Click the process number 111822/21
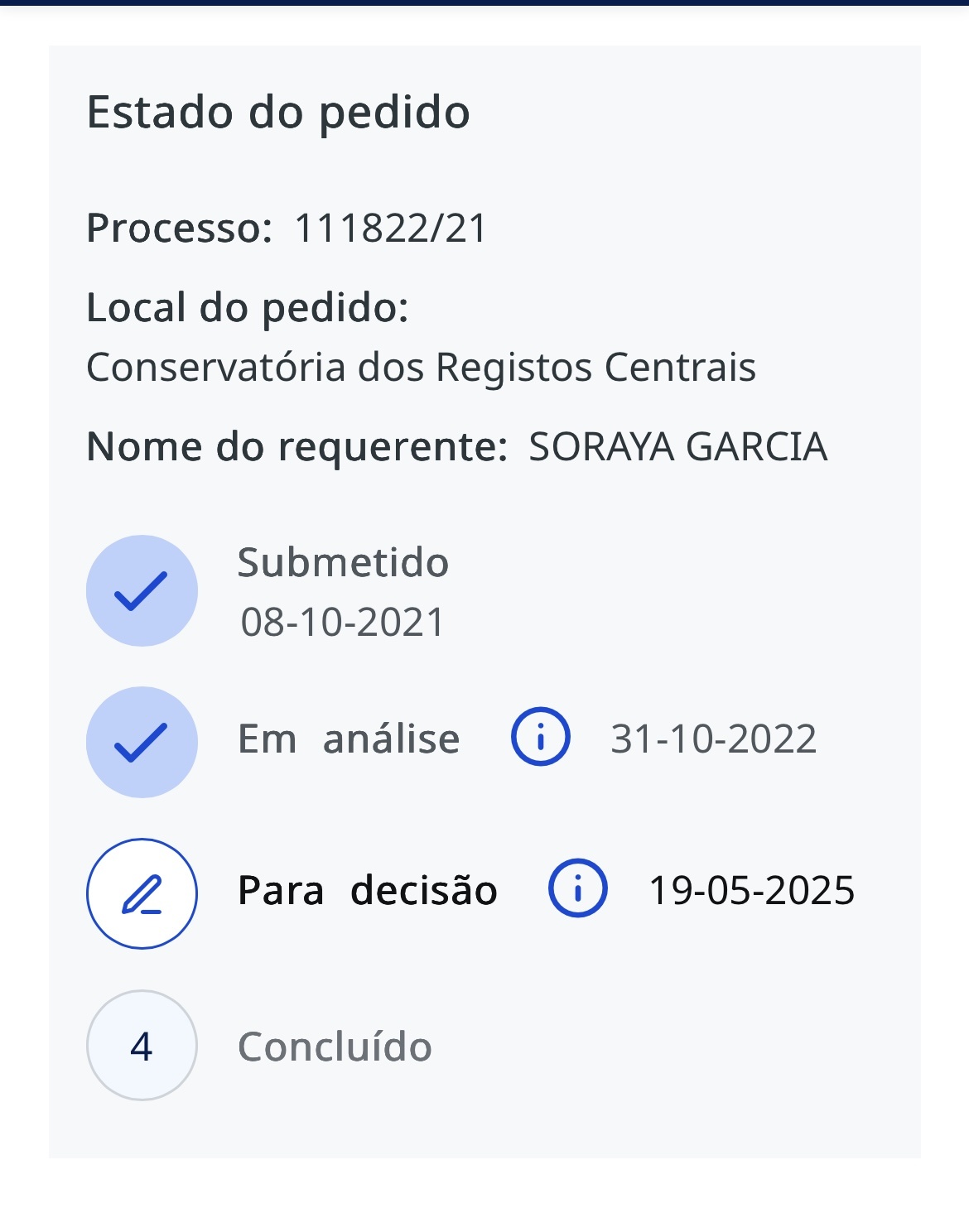Screen dimensions: 969x1232 [391, 229]
